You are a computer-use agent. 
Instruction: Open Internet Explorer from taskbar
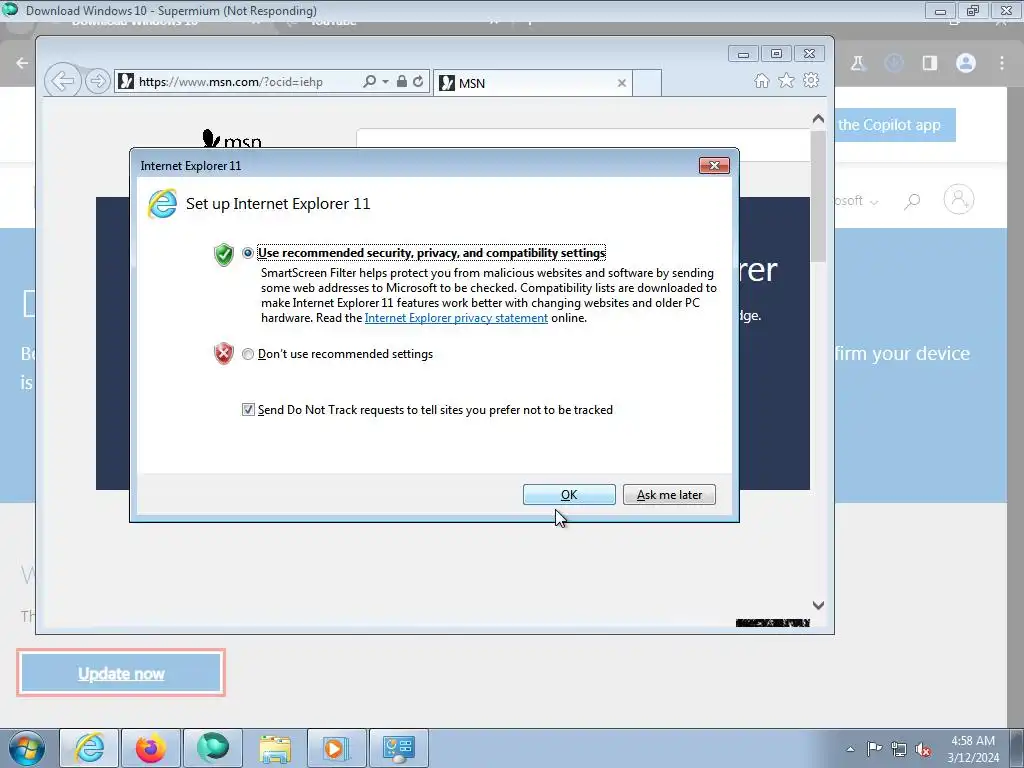pyautogui.click(x=89, y=748)
